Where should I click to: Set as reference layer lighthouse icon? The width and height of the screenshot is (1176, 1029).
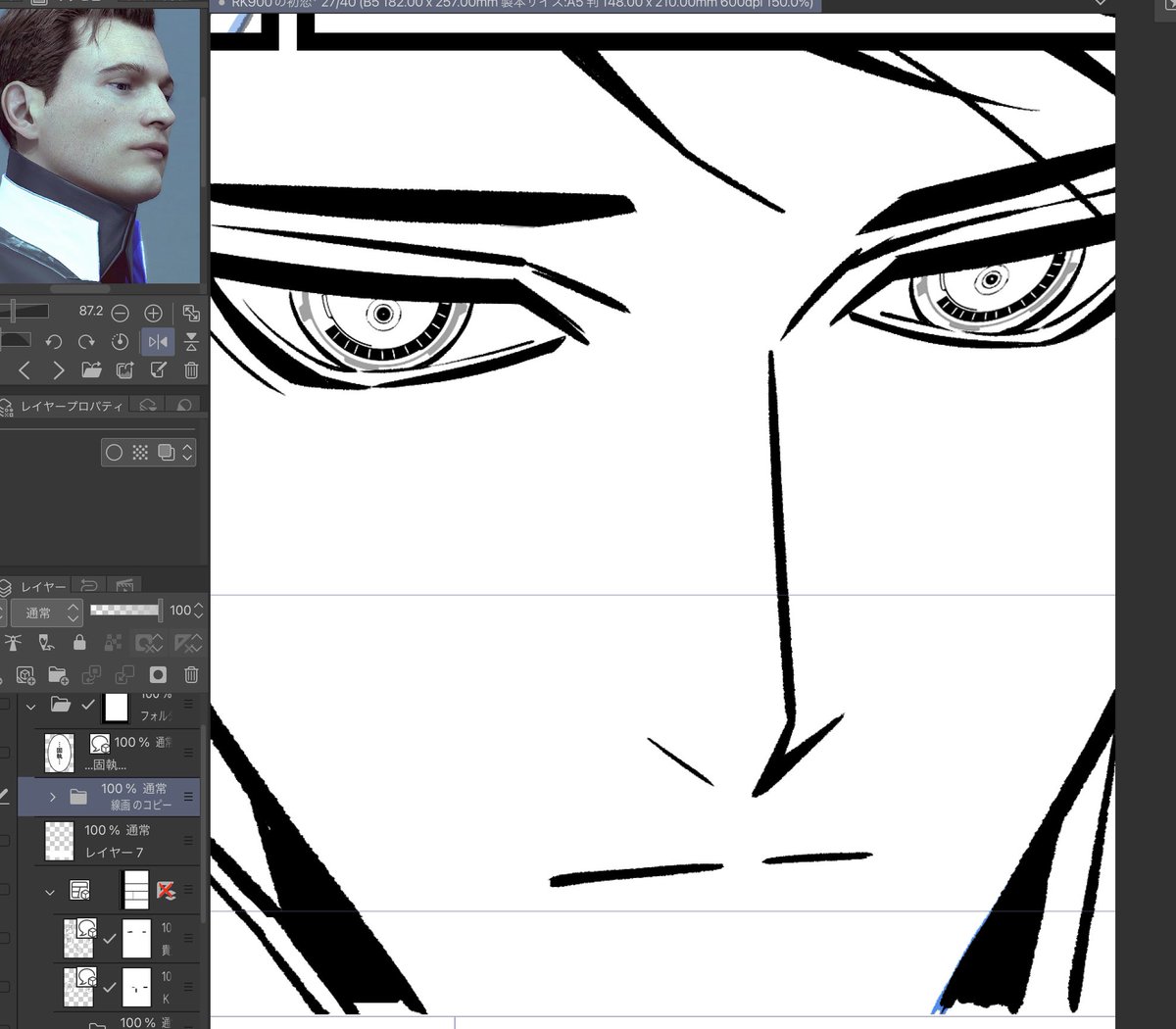(14, 643)
